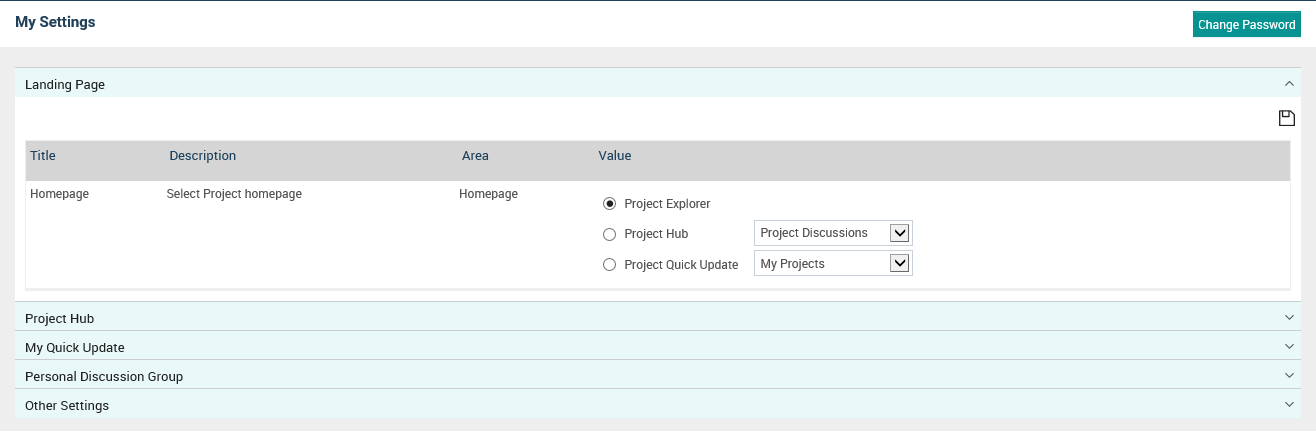Click the Other Settings chevron icon
The height and width of the screenshot is (431, 1316).
coord(1289,404)
